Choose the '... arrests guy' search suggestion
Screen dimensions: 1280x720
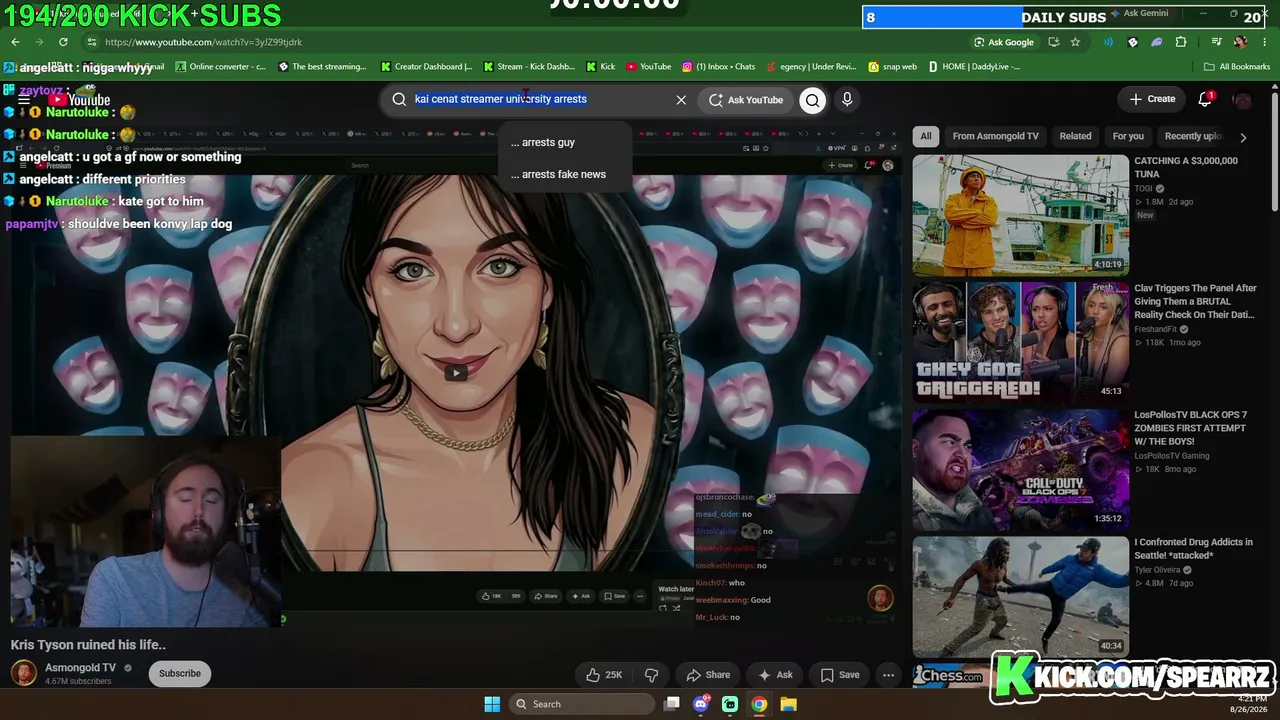(x=565, y=142)
